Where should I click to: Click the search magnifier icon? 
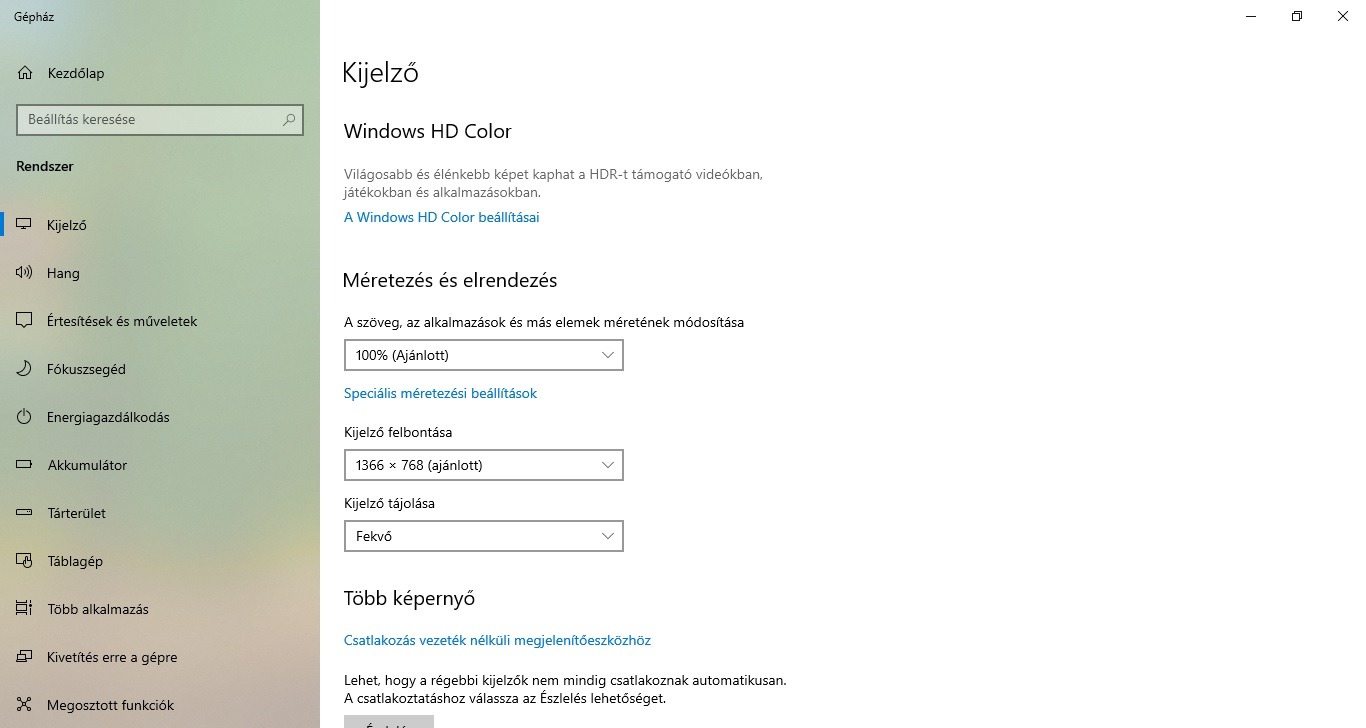click(x=289, y=119)
